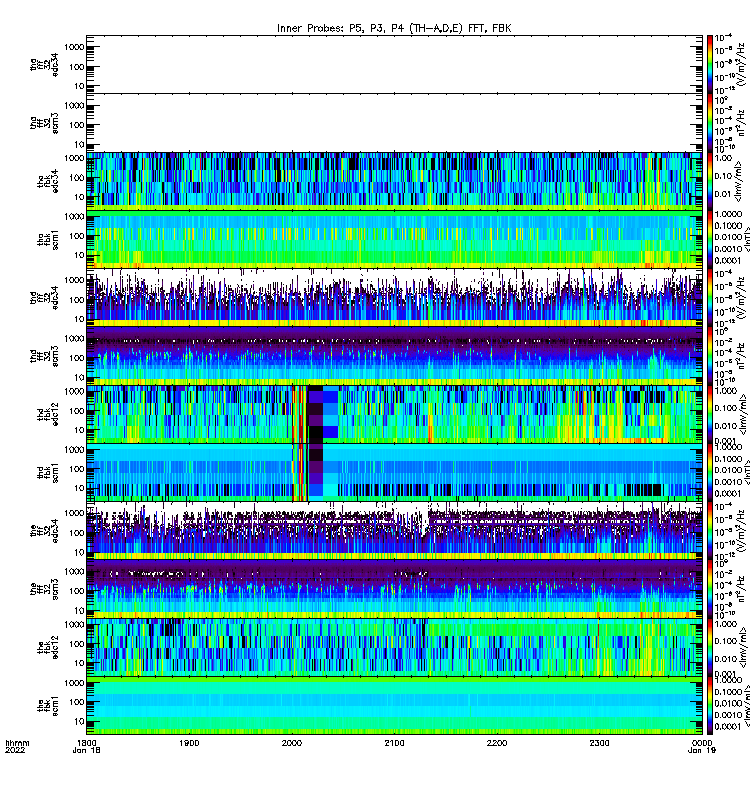
Task: Click the color bar beside tha fff scm3 panel
Action: (x=710, y=122)
